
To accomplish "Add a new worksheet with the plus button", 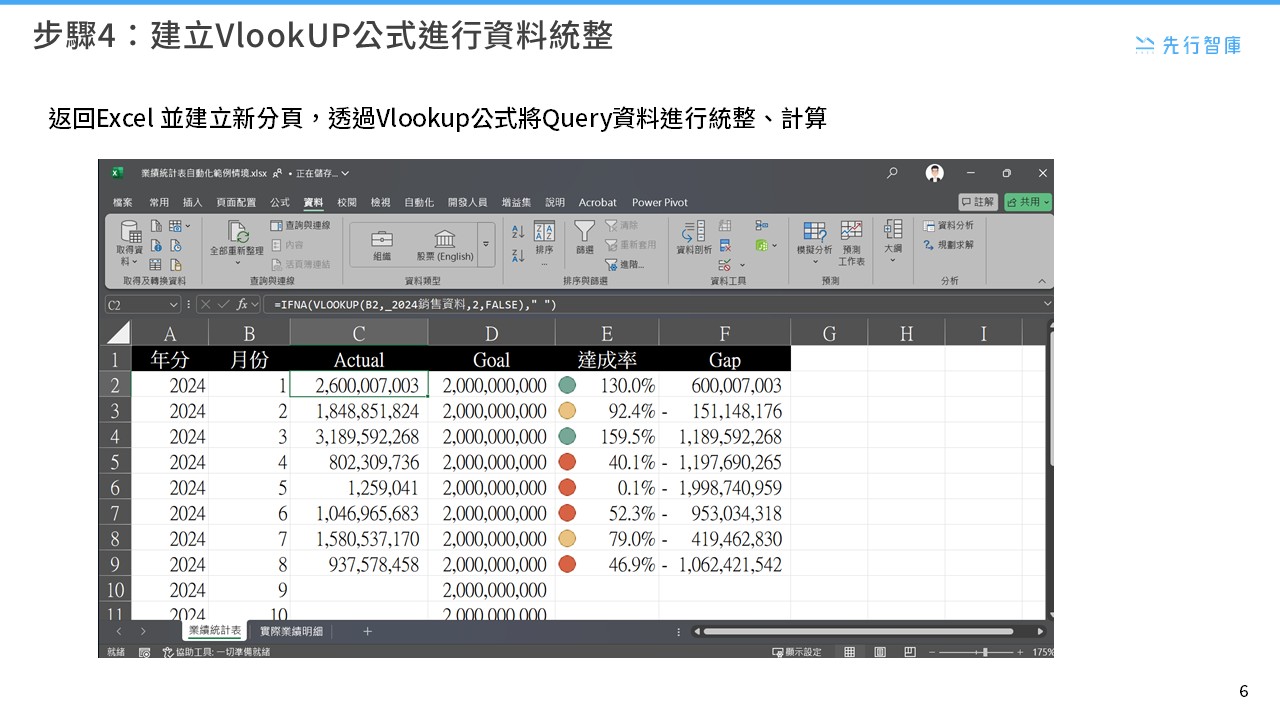I will [x=367, y=631].
